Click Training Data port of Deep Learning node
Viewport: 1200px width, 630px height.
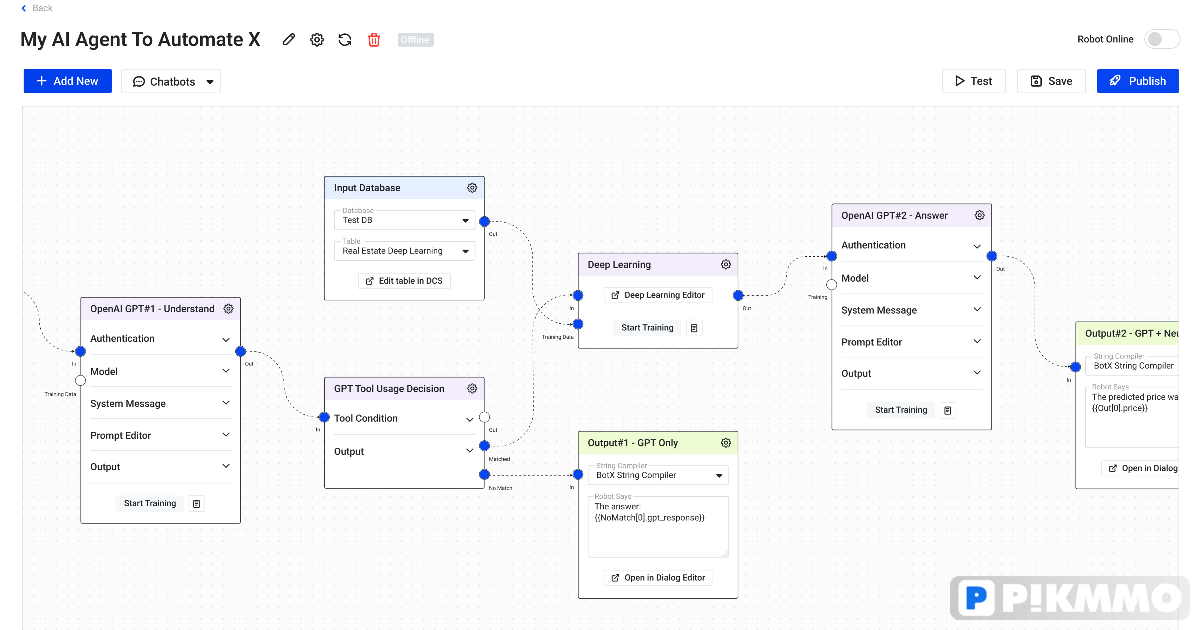pyautogui.click(x=578, y=323)
